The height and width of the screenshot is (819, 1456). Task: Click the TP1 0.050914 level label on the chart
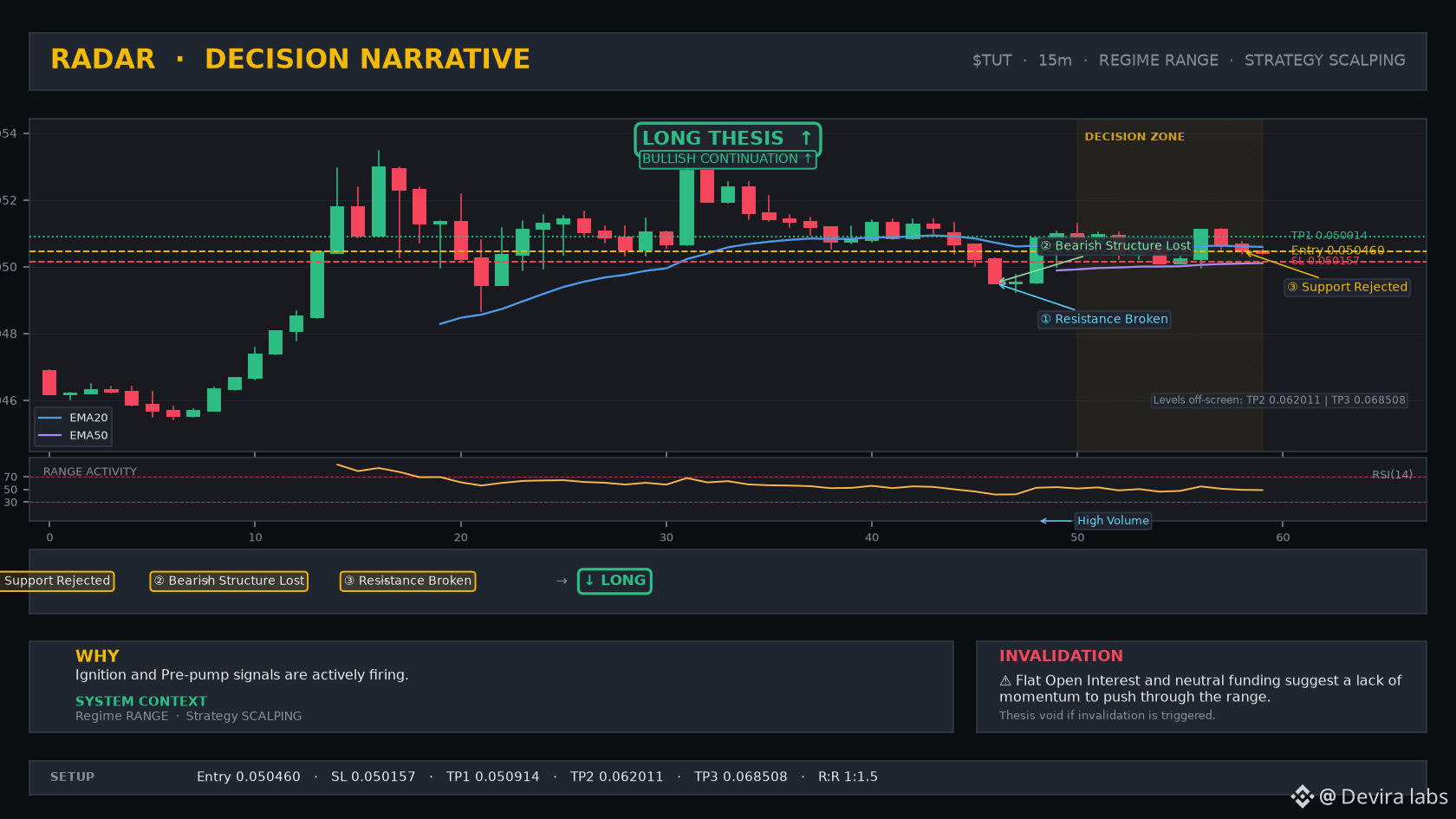point(1329,236)
